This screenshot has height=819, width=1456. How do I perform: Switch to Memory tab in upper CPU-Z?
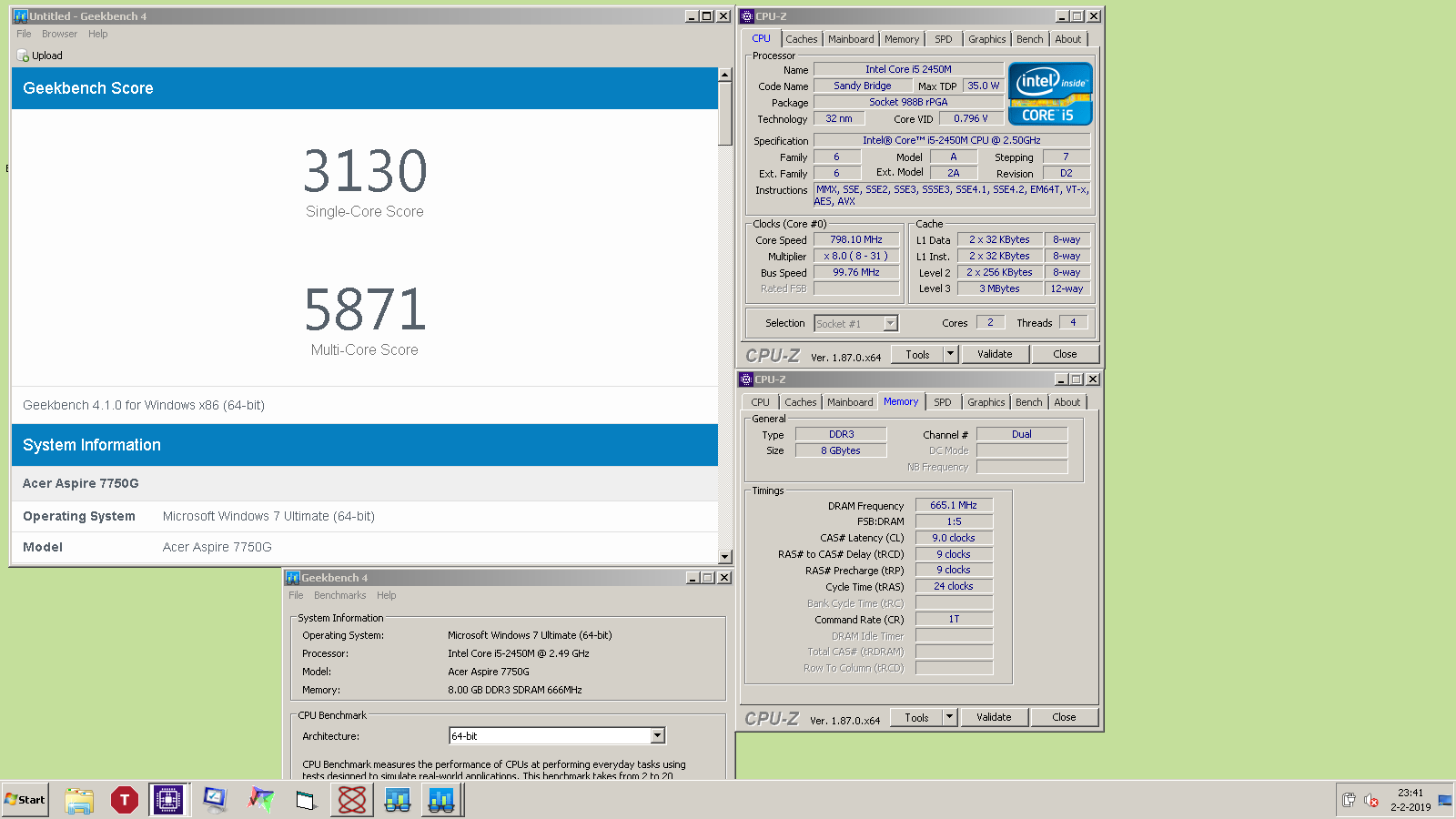pyautogui.click(x=902, y=39)
